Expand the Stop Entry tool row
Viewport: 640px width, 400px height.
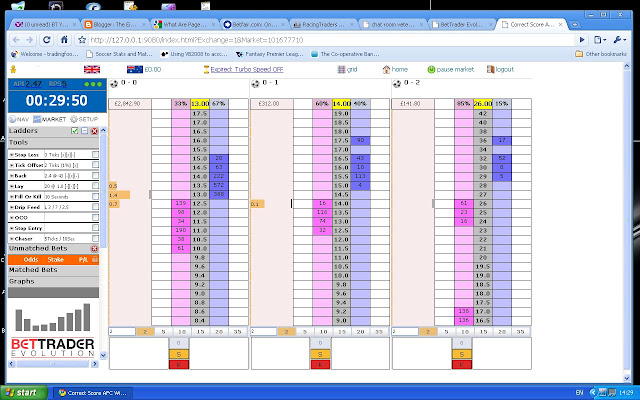click(x=12, y=228)
